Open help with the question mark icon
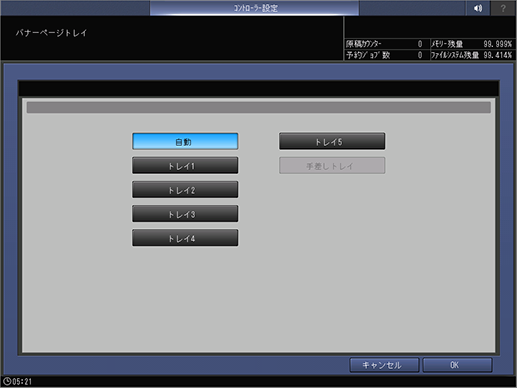 point(503,8)
